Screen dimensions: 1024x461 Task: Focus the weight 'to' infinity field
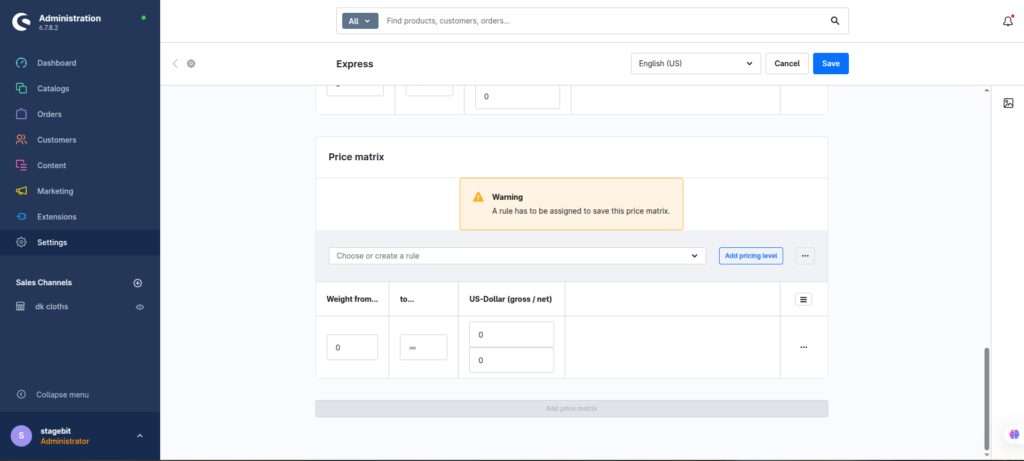423,347
